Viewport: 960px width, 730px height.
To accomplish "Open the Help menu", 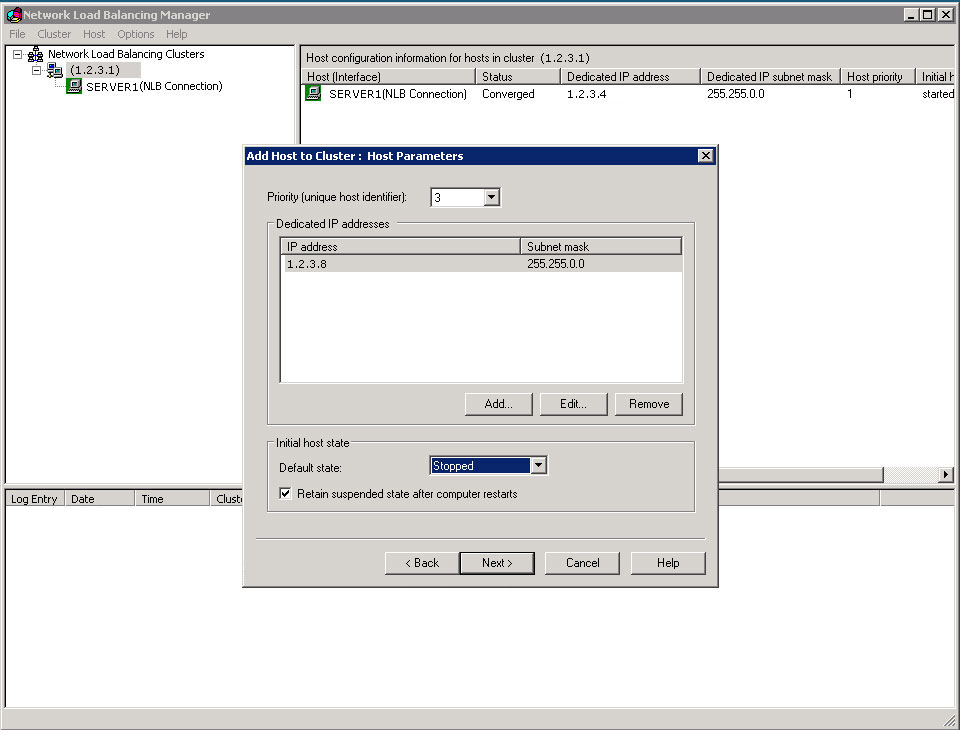I will tap(176, 34).
